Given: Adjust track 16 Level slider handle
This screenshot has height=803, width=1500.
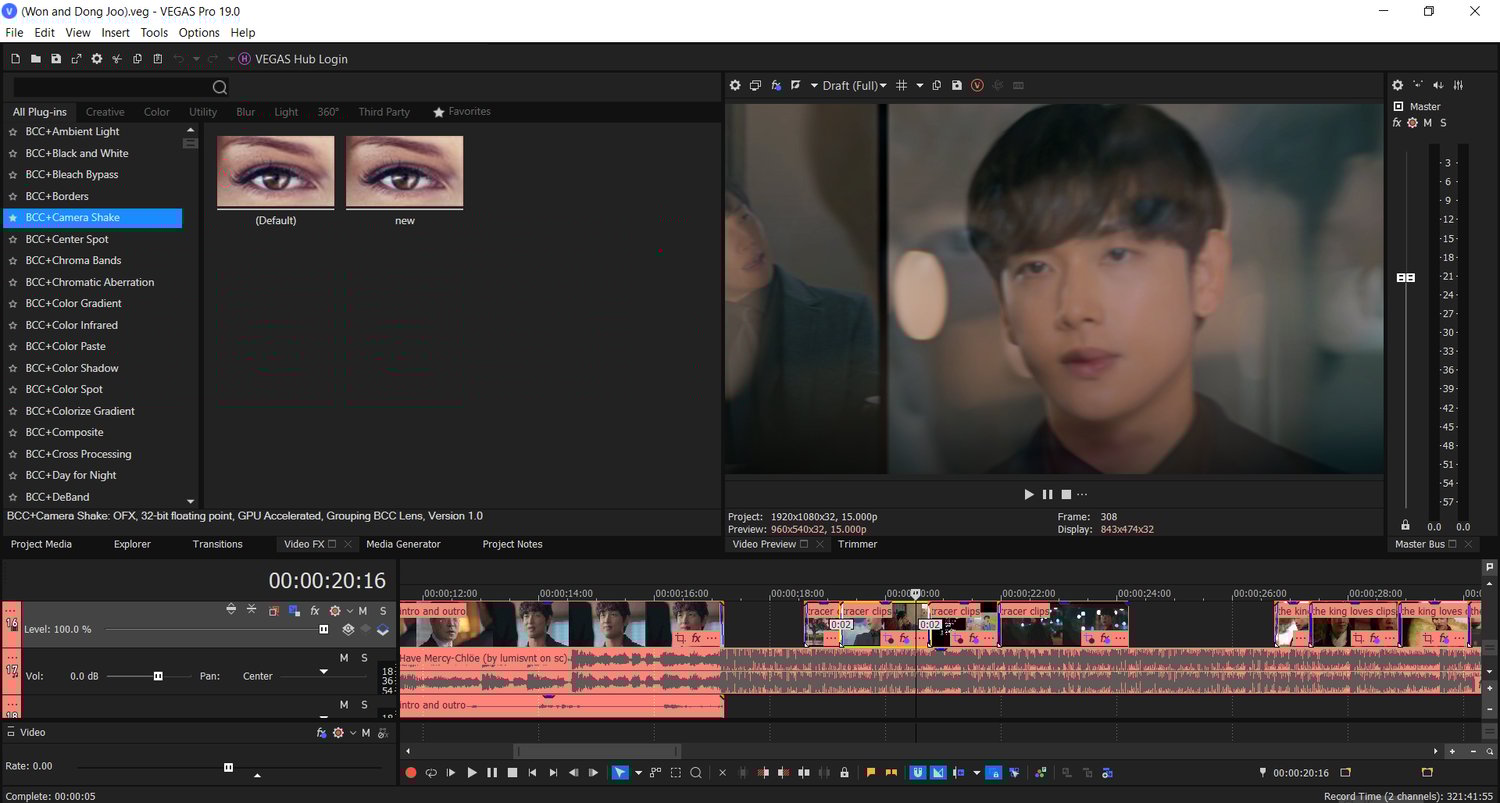Looking at the screenshot, I should 324,629.
